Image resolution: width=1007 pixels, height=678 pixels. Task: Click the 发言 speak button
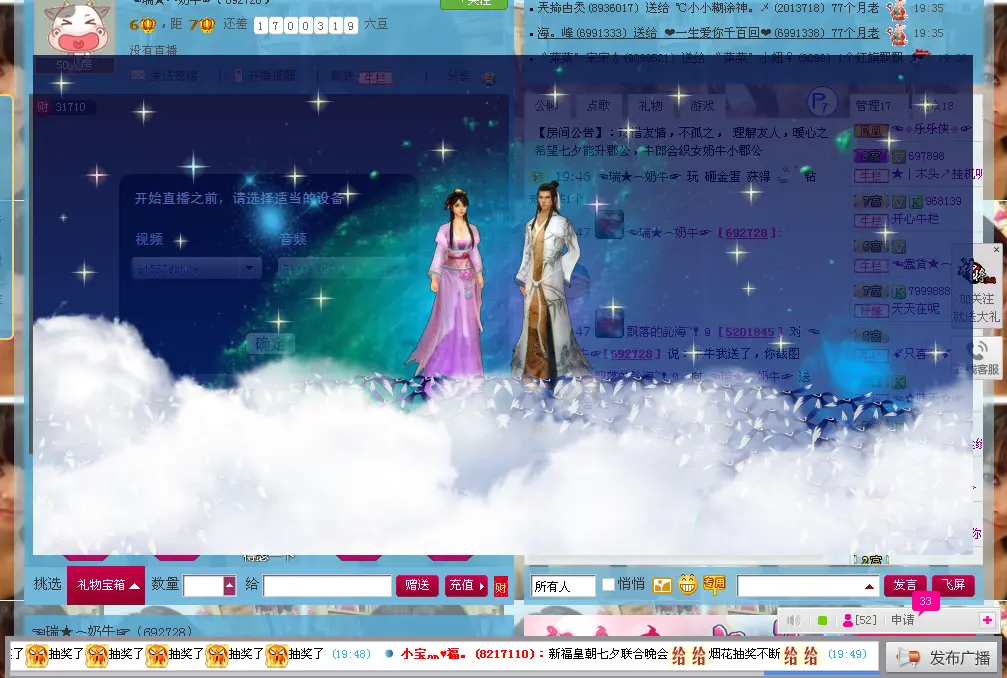tap(905, 585)
